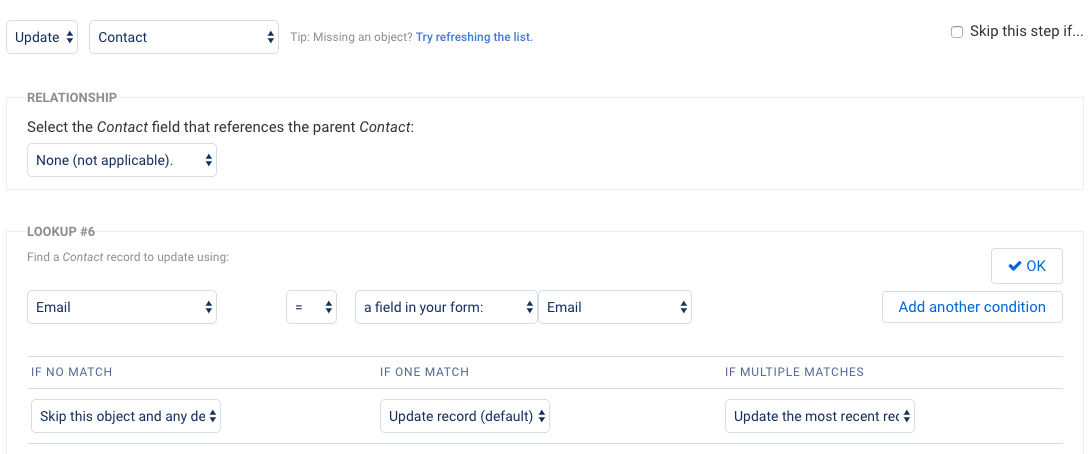Viewport: 1092px width, 454px height.
Task: Open the Update action dropdown
Action: coord(42,37)
